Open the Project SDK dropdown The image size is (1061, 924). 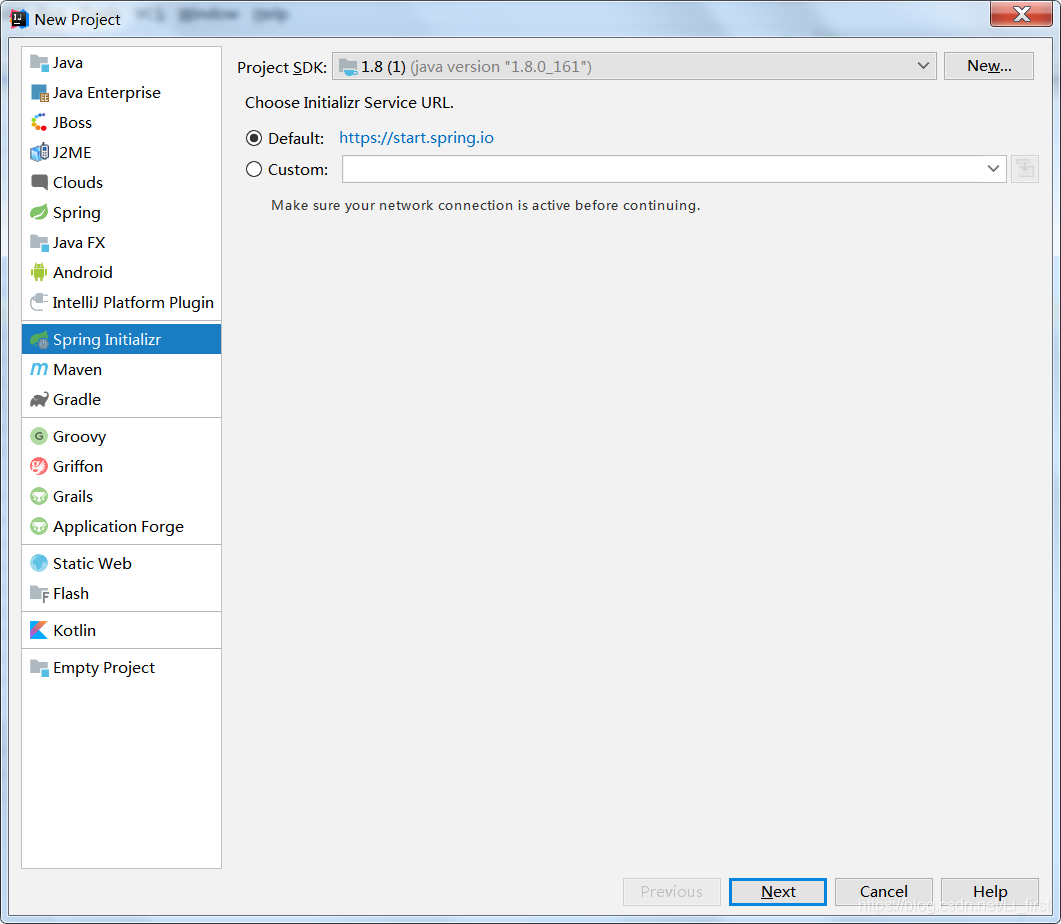tap(634, 66)
